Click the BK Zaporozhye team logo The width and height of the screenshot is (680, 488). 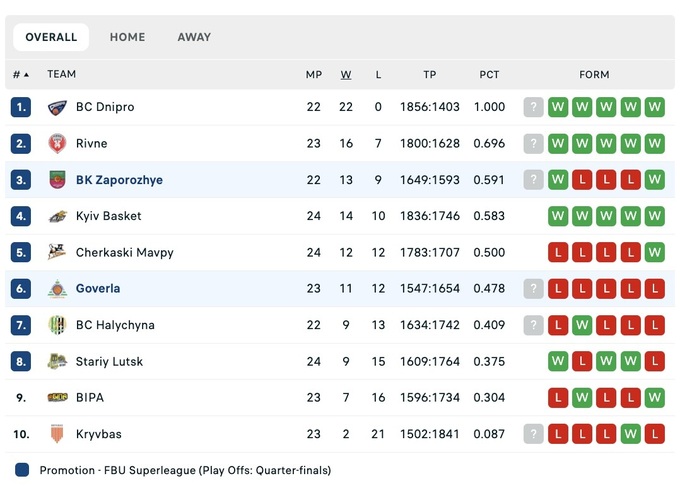(57, 180)
